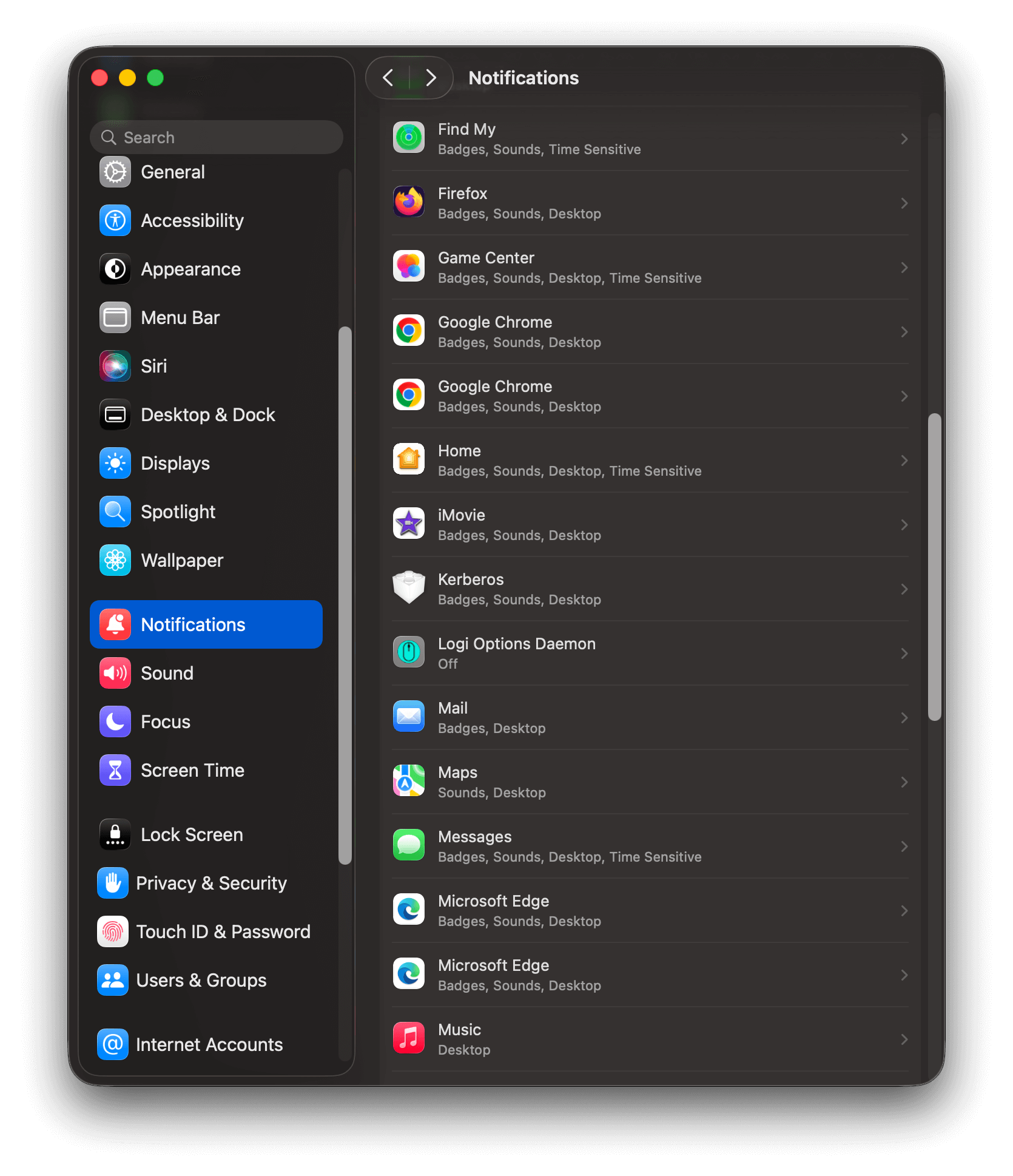
Task: Select Displays label in the sidebar
Action: point(175,464)
